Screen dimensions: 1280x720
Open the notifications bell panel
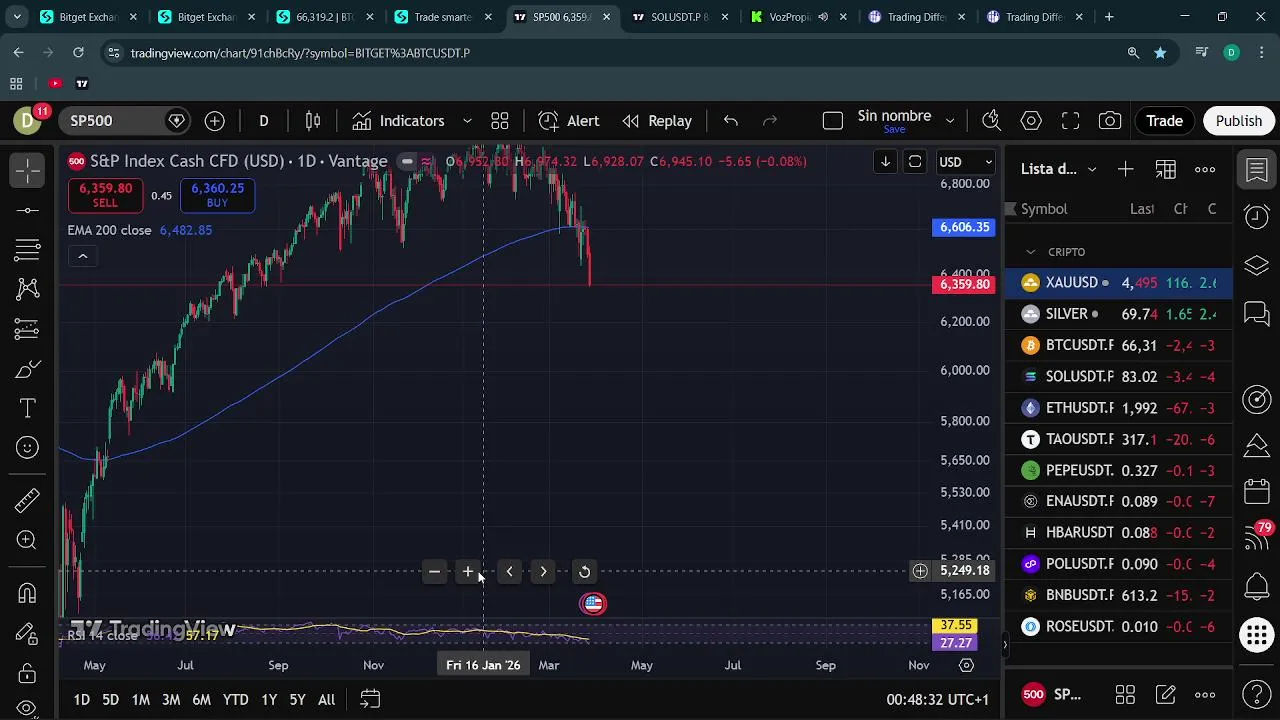(x=1257, y=586)
